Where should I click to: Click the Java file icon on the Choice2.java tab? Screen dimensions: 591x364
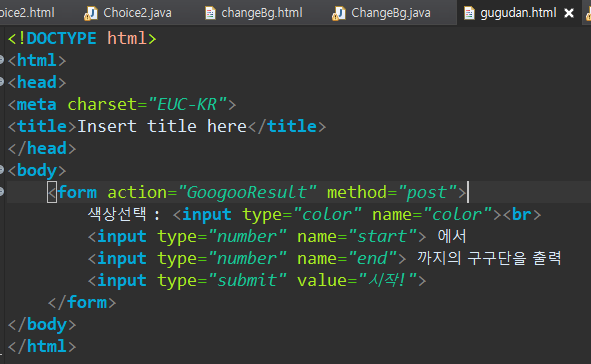pyautogui.click(x=91, y=14)
